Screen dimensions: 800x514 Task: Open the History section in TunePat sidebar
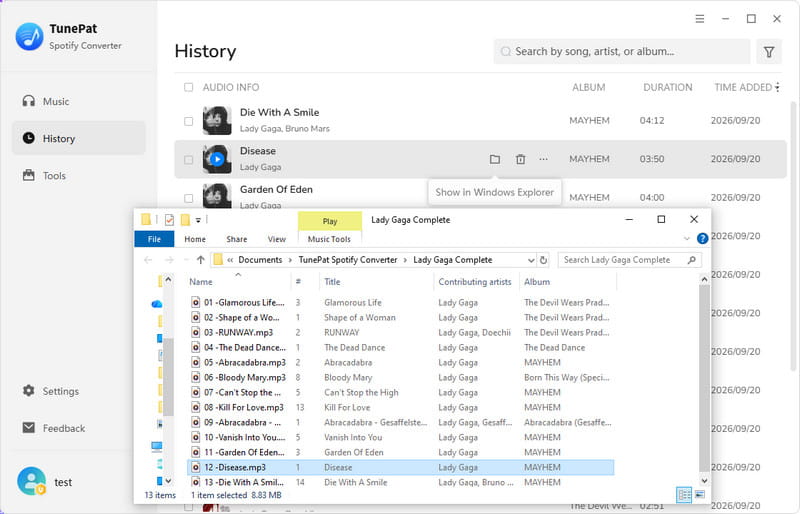click(79, 138)
